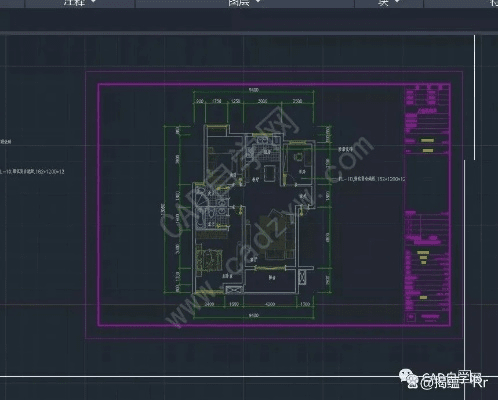498x400 pixels.
Task: Select PL-10 annotation at the viewport's left edge
Action: click(32, 172)
